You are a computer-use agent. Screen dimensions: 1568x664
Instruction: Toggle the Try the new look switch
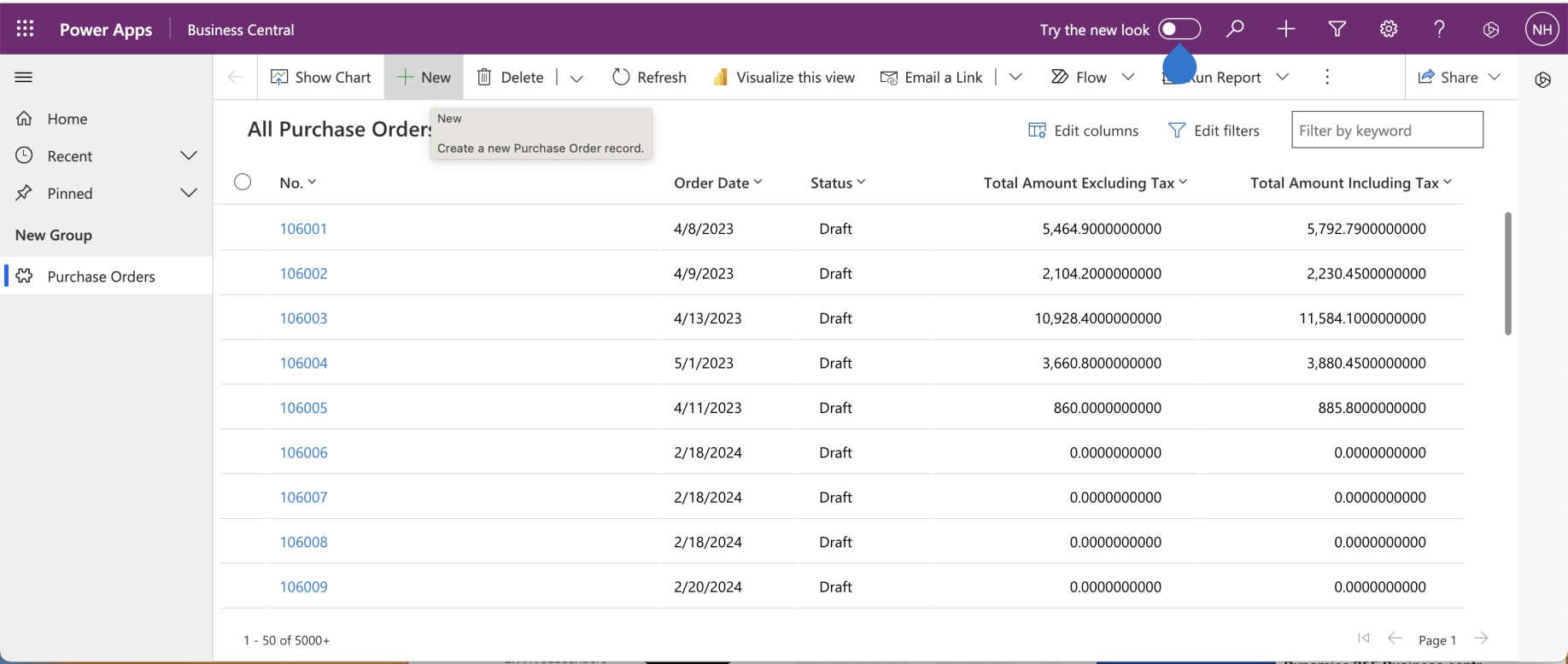point(1179,29)
